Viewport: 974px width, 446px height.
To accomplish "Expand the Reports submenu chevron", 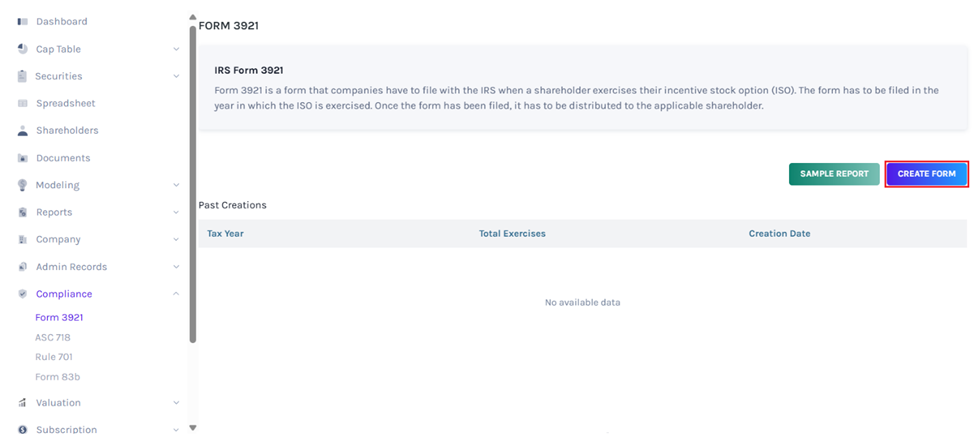I will 176,212.
